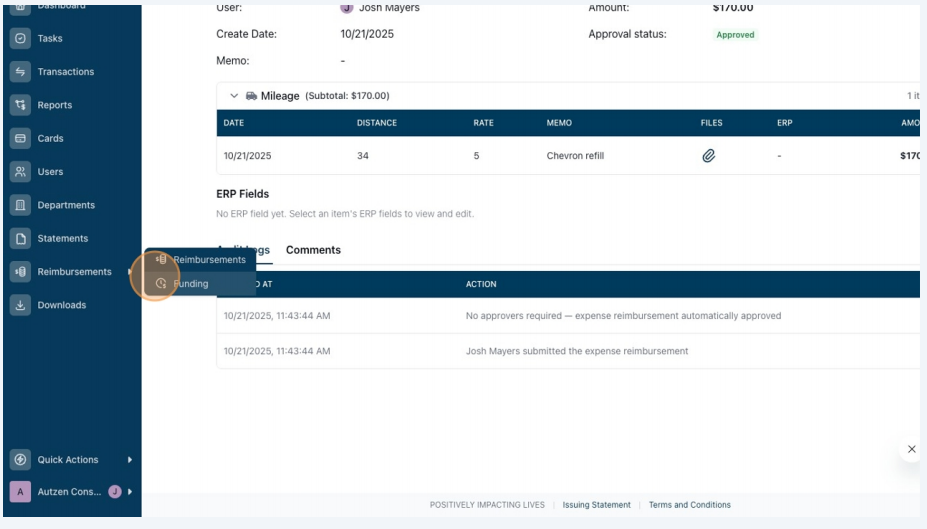Switch to the Comments tab
This screenshot has width=927, height=529.
coord(313,250)
